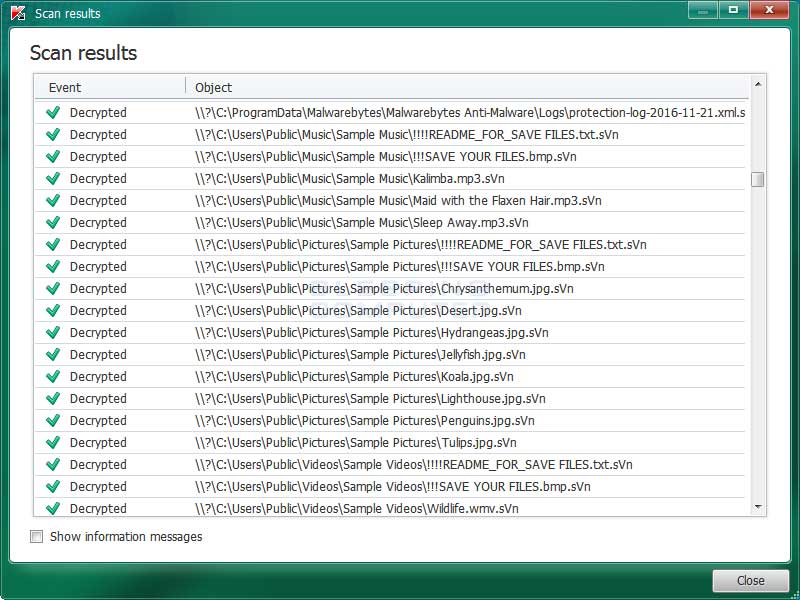Click the vertical scrollbar thumb
The image size is (800, 600).
pyautogui.click(x=758, y=180)
